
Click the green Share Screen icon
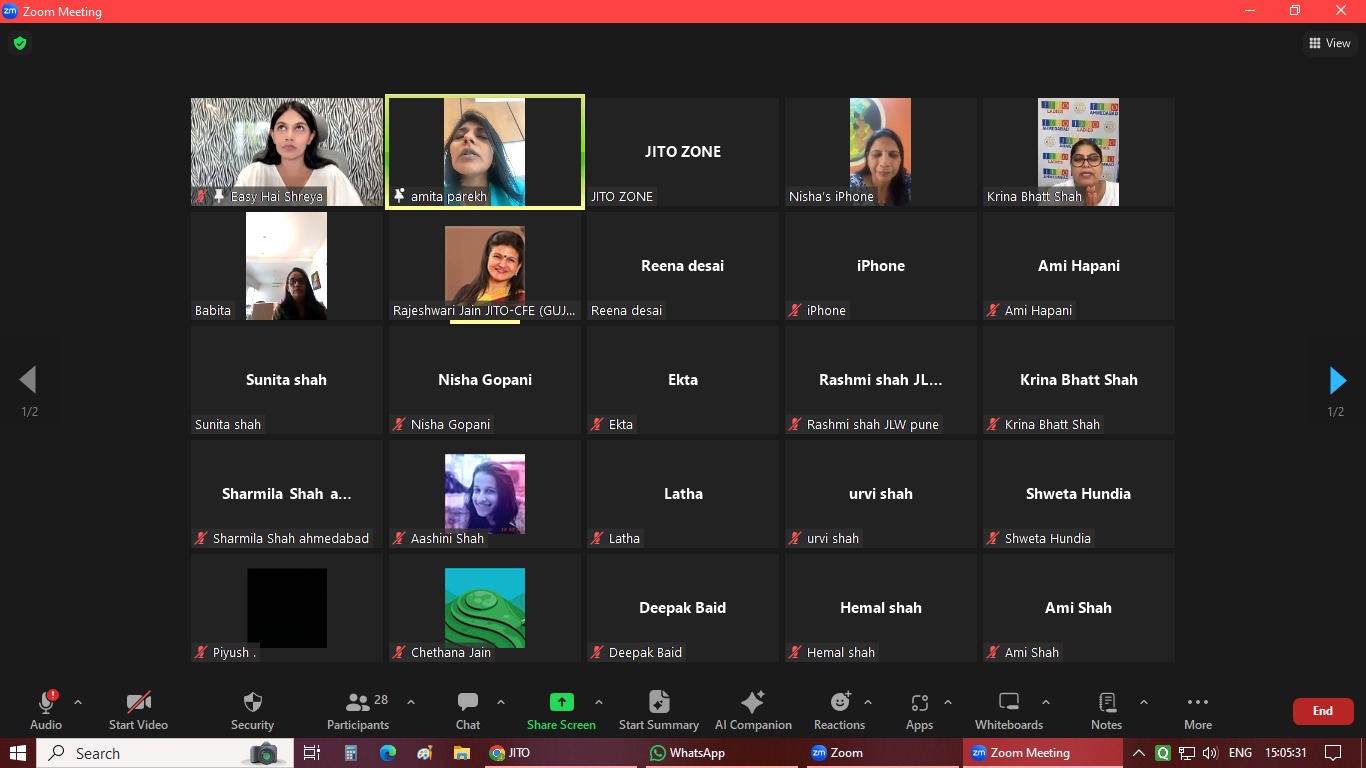[561, 702]
